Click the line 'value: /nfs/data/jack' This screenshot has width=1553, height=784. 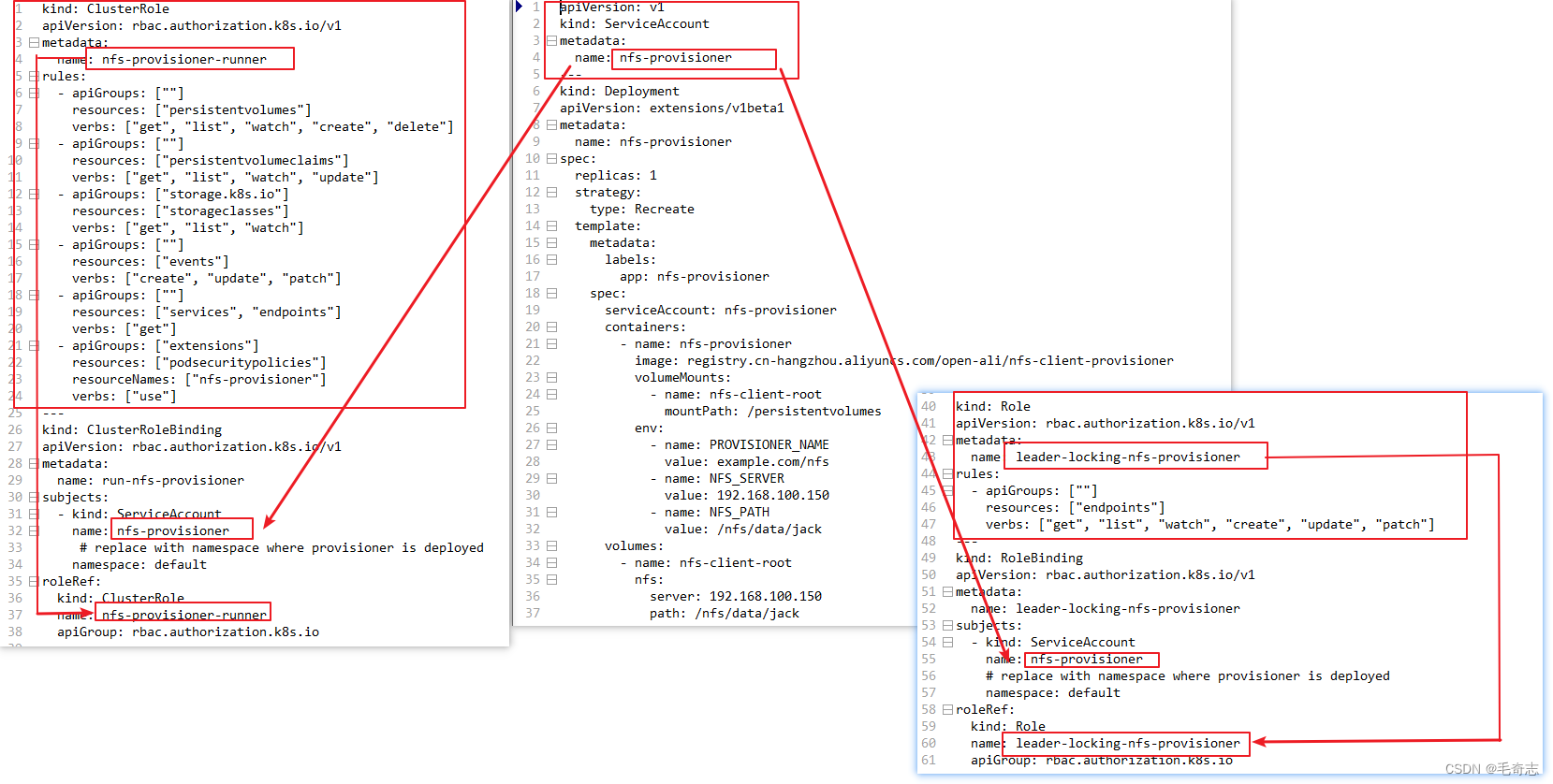[x=743, y=529]
